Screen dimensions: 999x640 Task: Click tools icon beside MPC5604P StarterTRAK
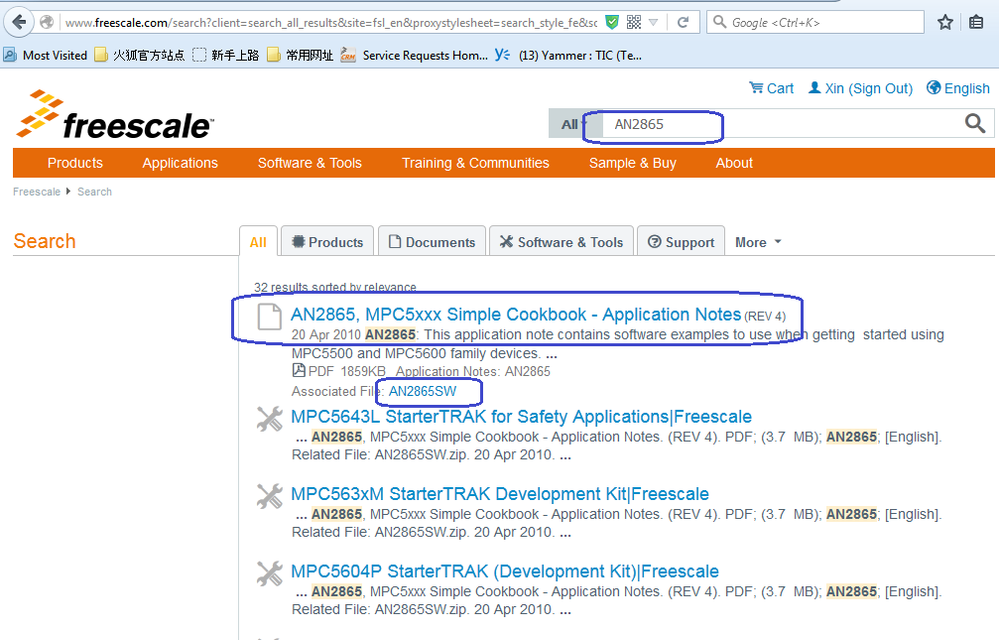[270, 574]
